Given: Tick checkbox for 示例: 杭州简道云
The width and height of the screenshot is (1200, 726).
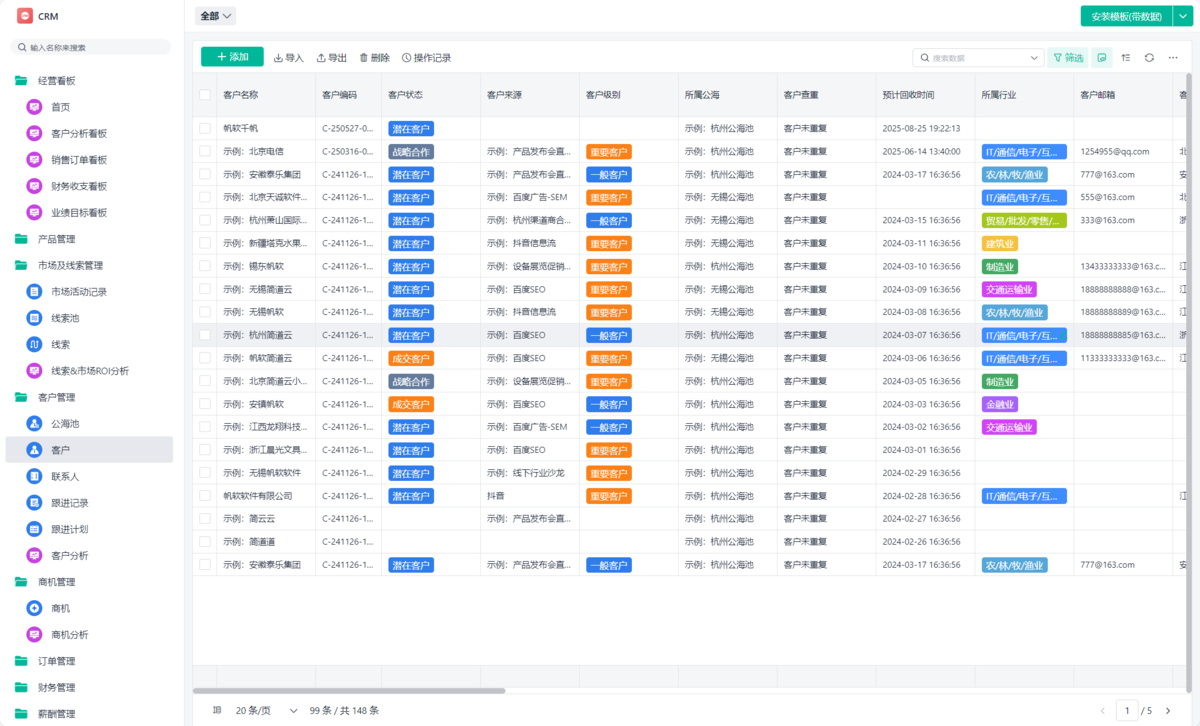Looking at the screenshot, I should click(205, 335).
